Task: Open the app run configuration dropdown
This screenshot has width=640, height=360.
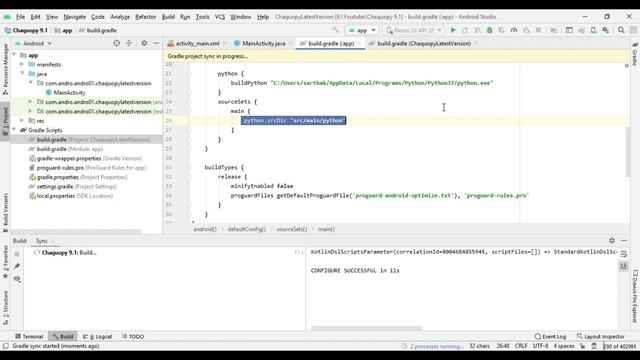Action: tap(362, 30)
